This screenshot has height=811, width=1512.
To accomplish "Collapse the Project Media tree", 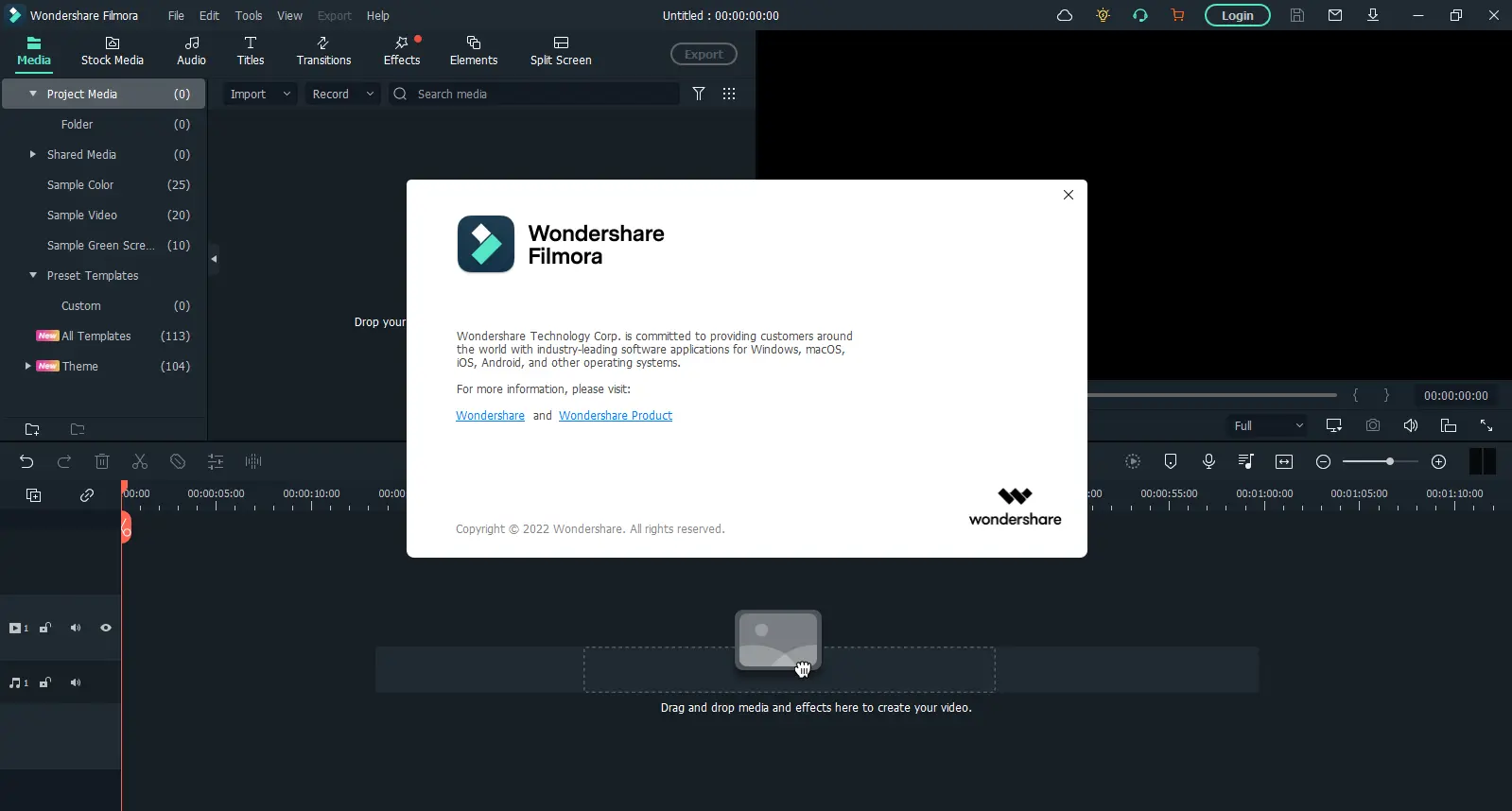I will point(33,94).
